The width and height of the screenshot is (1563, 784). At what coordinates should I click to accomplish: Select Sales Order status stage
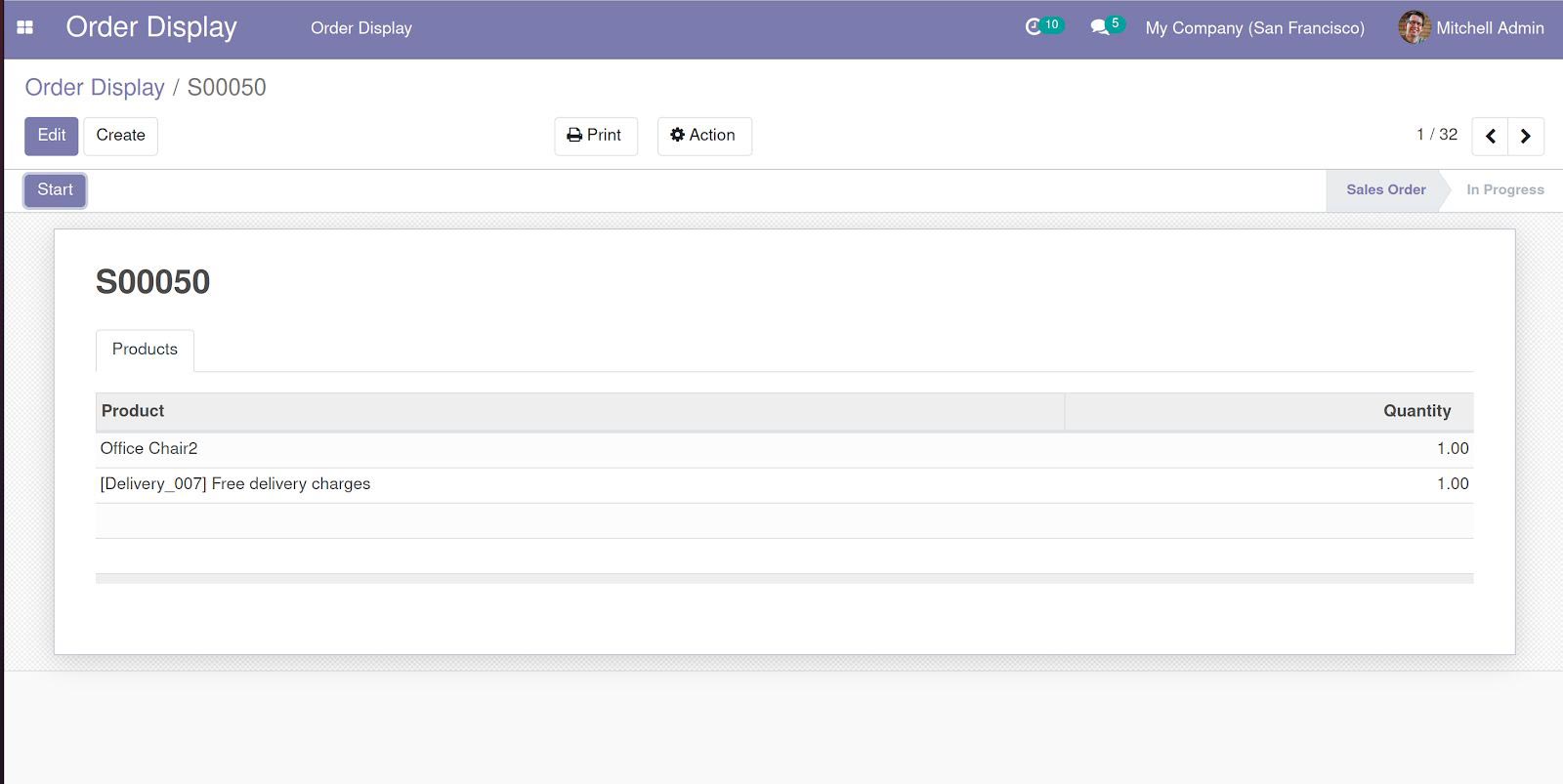tap(1385, 190)
